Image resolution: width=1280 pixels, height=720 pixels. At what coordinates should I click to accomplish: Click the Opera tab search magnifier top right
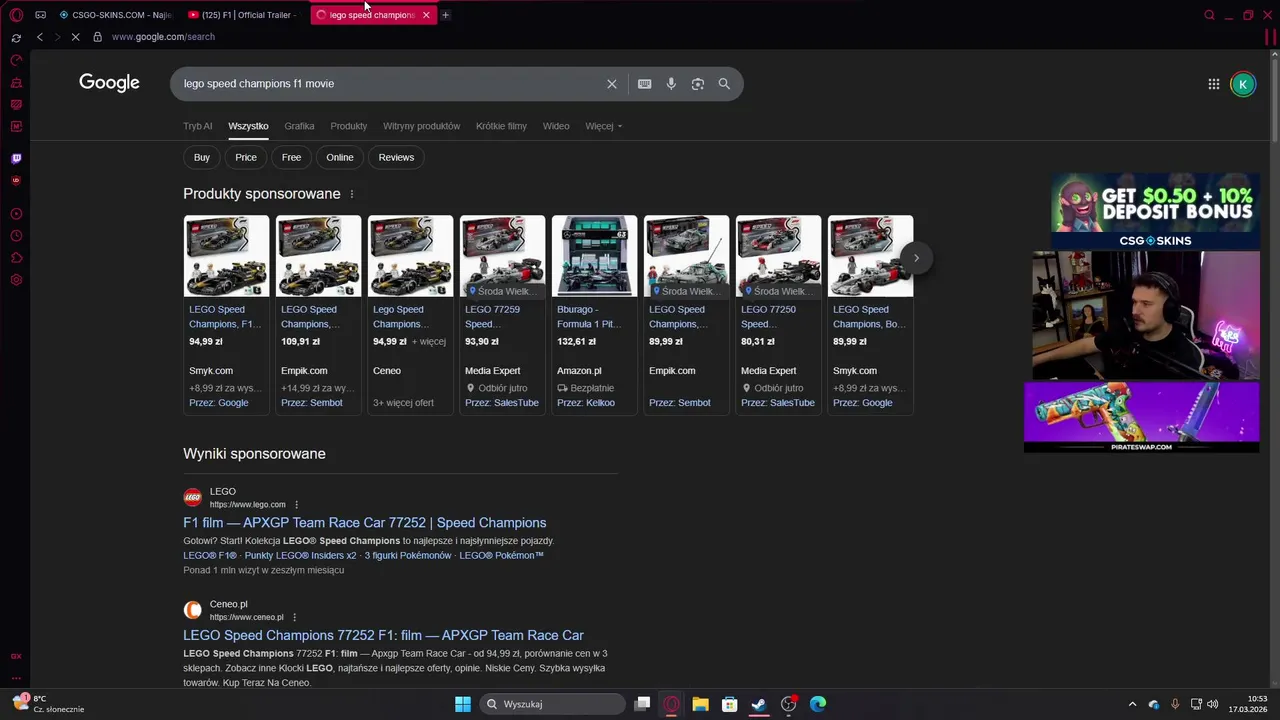point(1209,15)
